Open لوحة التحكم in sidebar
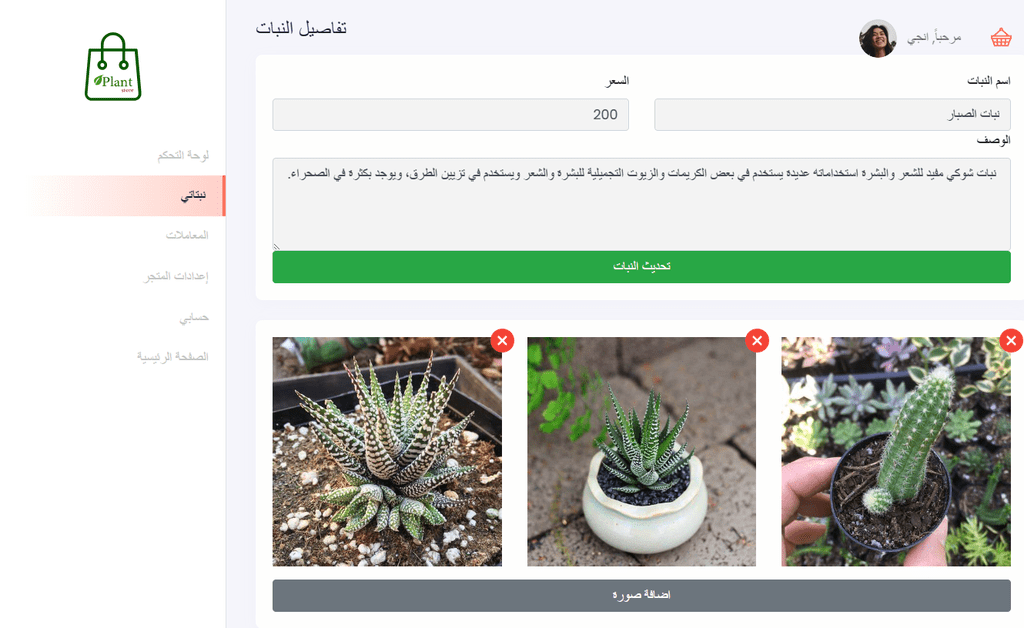Screen dimensions: 1024x628 tap(183, 155)
